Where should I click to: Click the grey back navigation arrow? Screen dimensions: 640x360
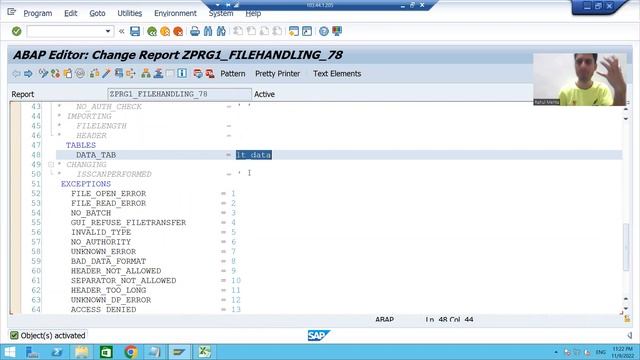(x=16, y=73)
